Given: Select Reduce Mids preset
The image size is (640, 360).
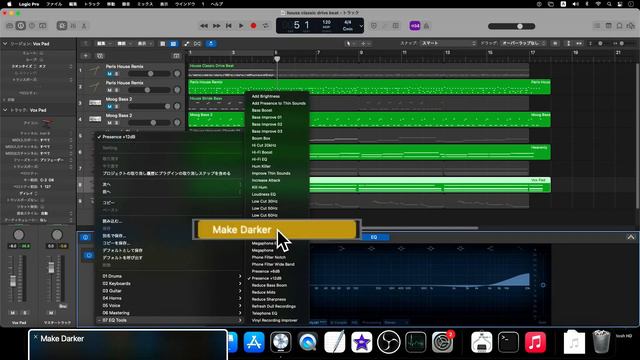Looking at the screenshot, I should (x=264, y=292).
